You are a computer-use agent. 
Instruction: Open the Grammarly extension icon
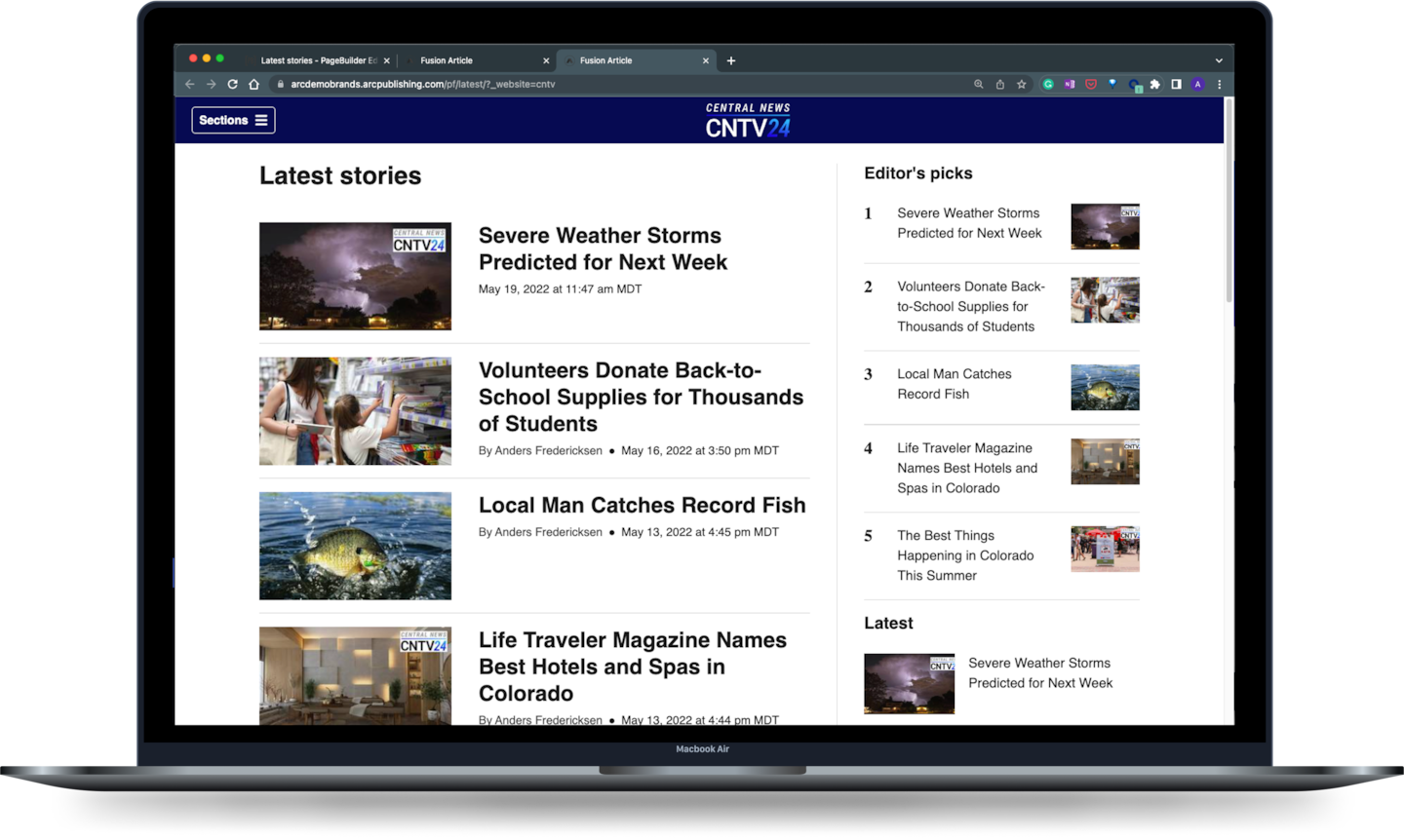1048,84
